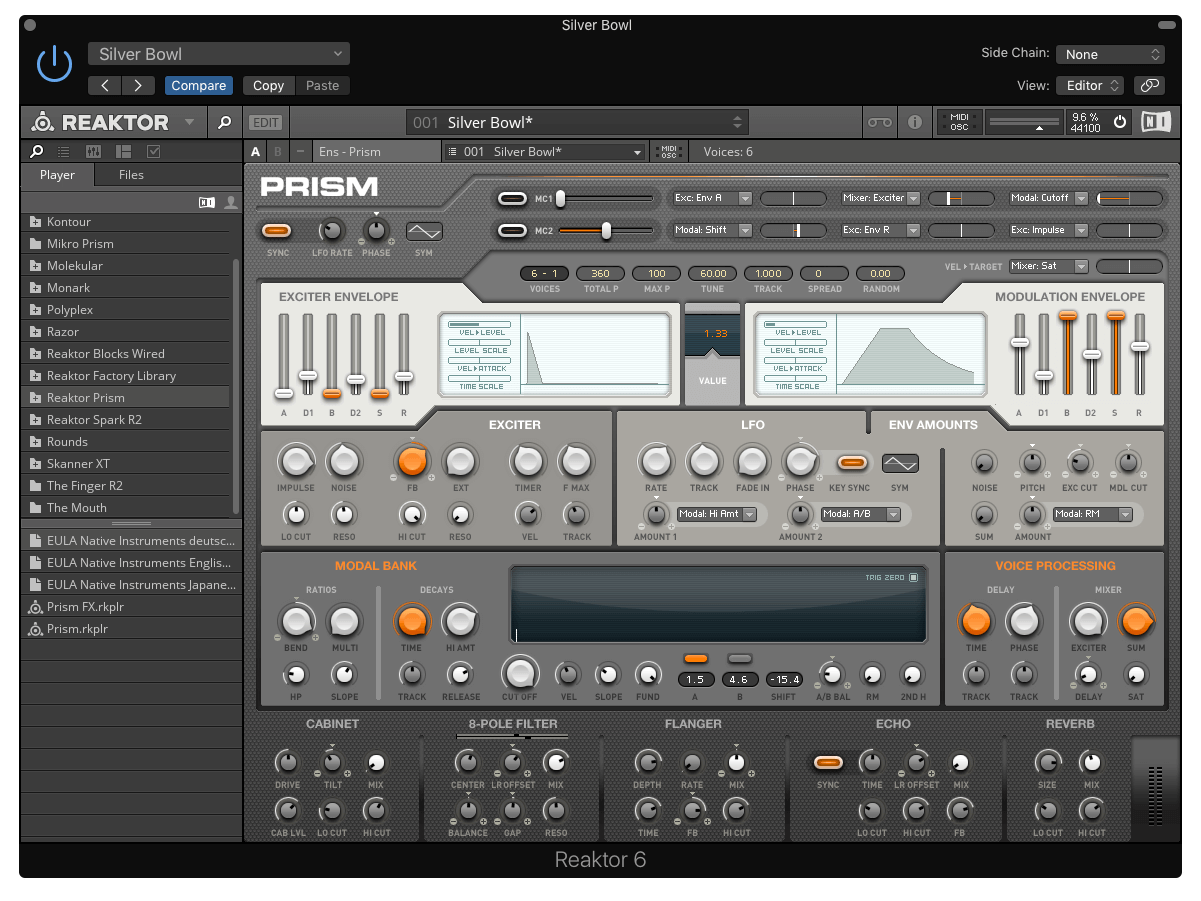Toggle the LFO KEY SYNC button

click(852, 462)
